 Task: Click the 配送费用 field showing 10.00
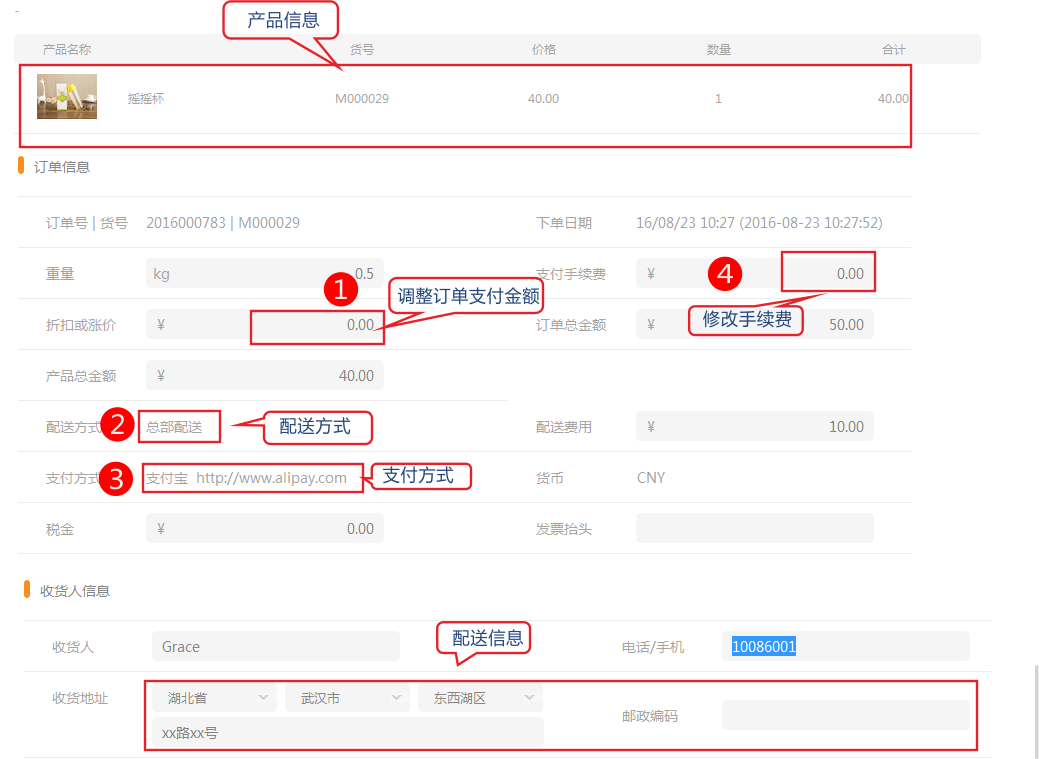coord(755,427)
